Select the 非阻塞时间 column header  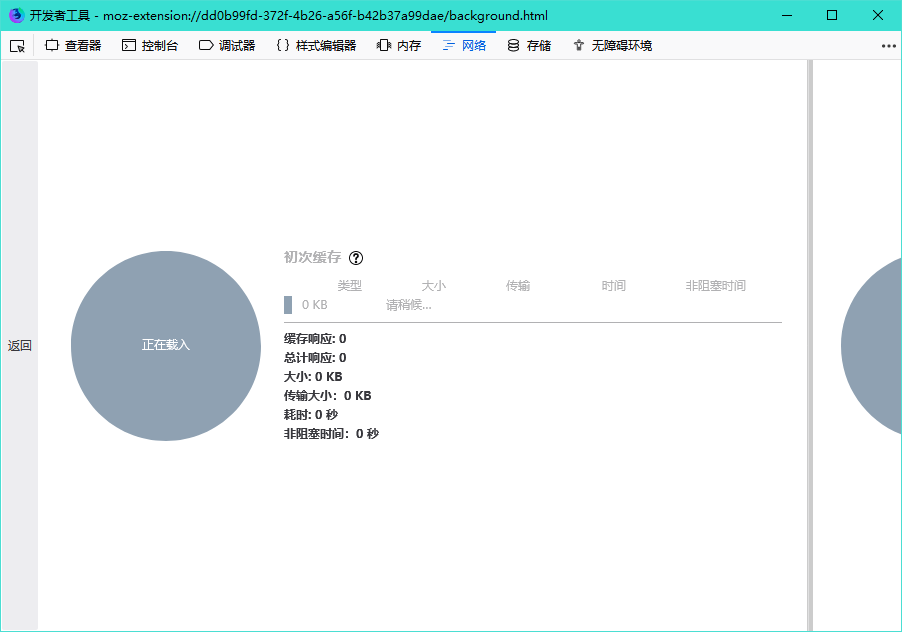pyautogui.click(x=715, y=285)
